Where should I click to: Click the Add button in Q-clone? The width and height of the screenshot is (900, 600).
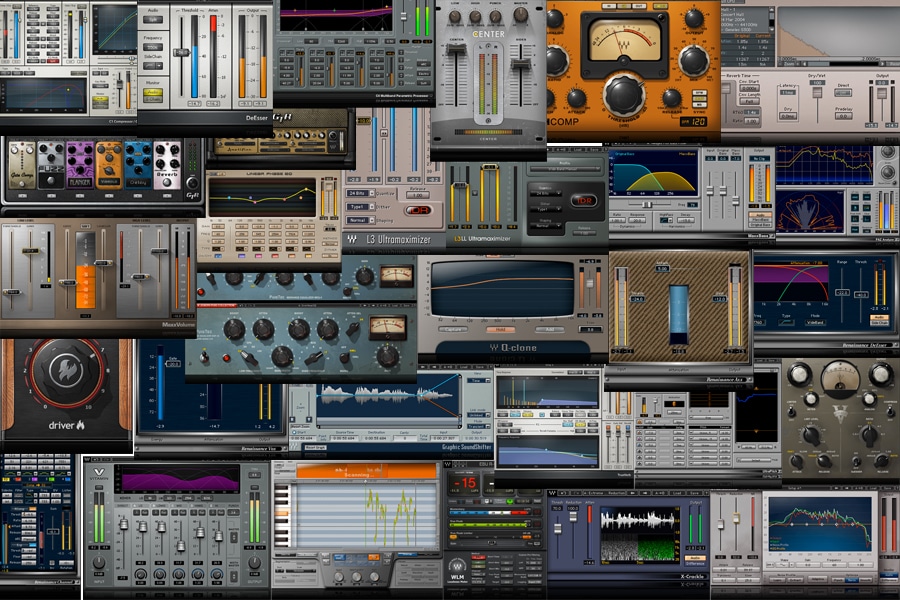pyautogui.click(x=549, y=330)
